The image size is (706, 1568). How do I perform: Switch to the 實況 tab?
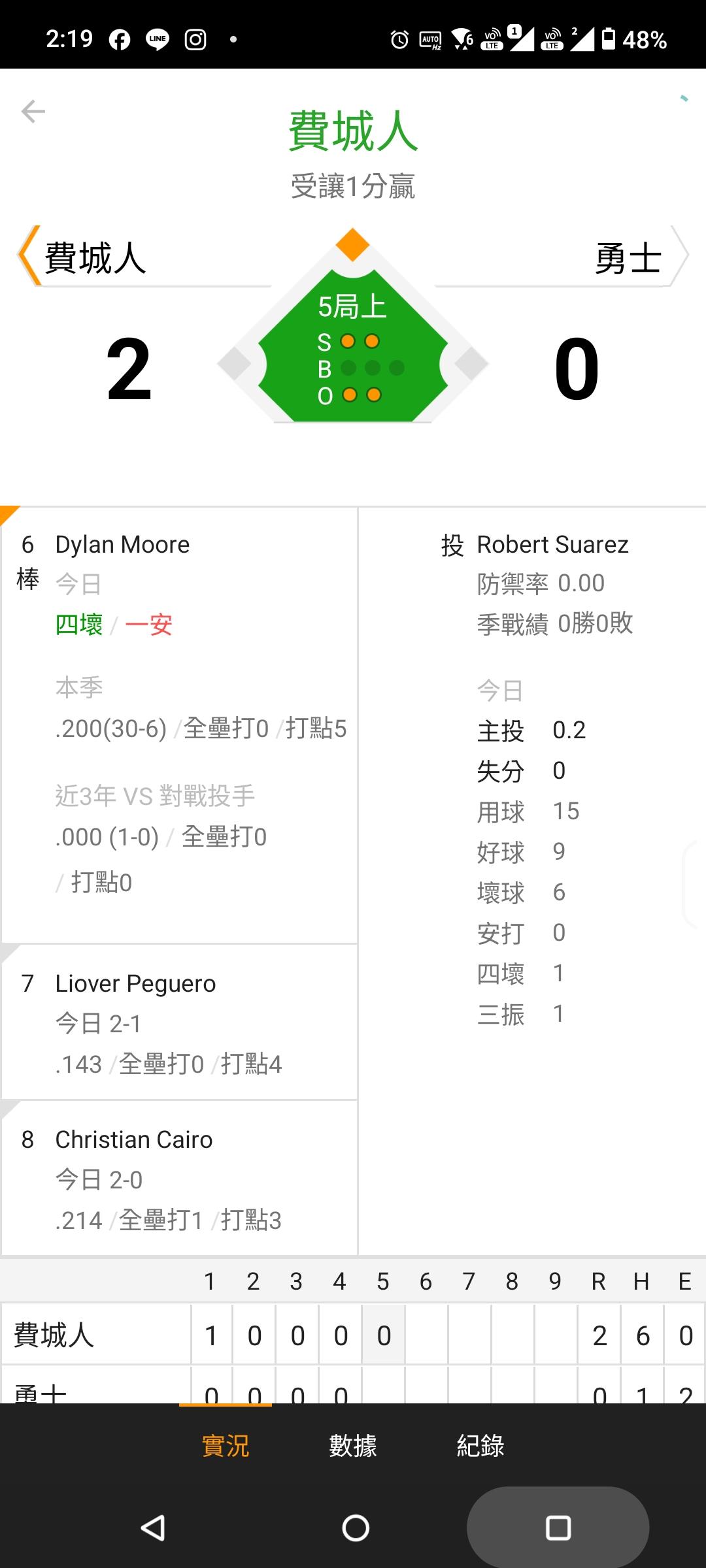[226, 1446]
